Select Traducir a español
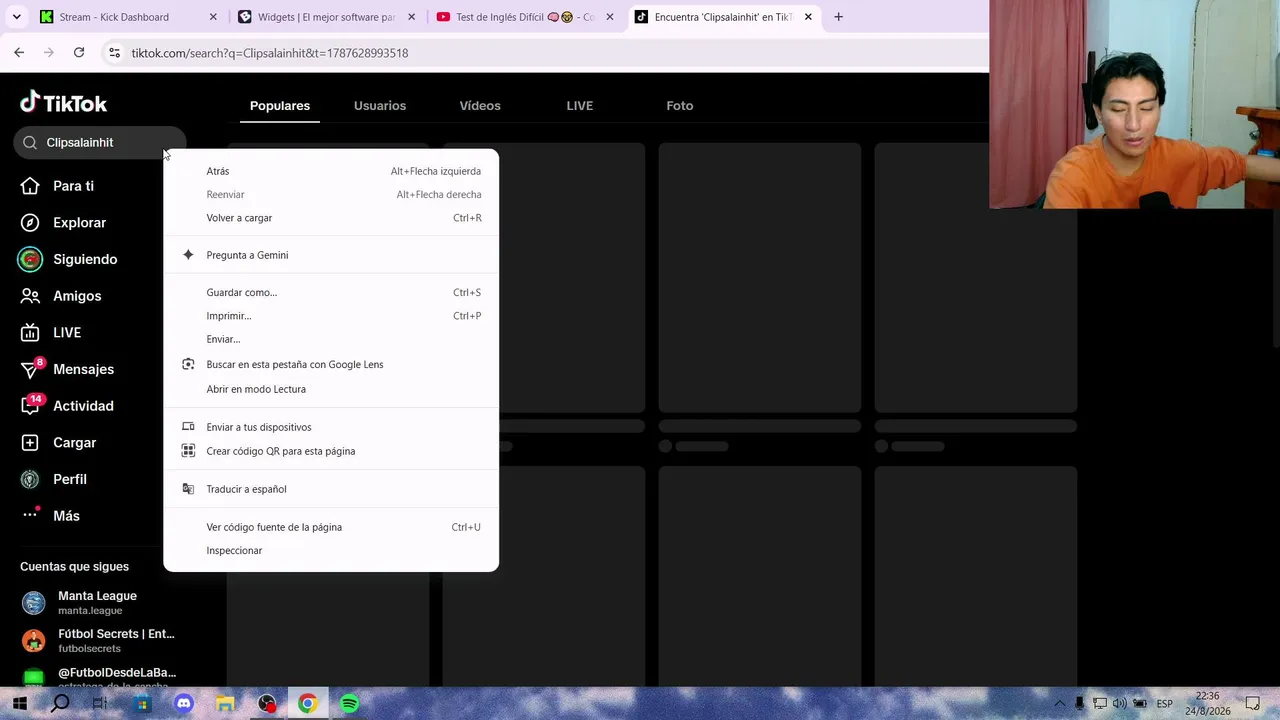 point(331,489)
